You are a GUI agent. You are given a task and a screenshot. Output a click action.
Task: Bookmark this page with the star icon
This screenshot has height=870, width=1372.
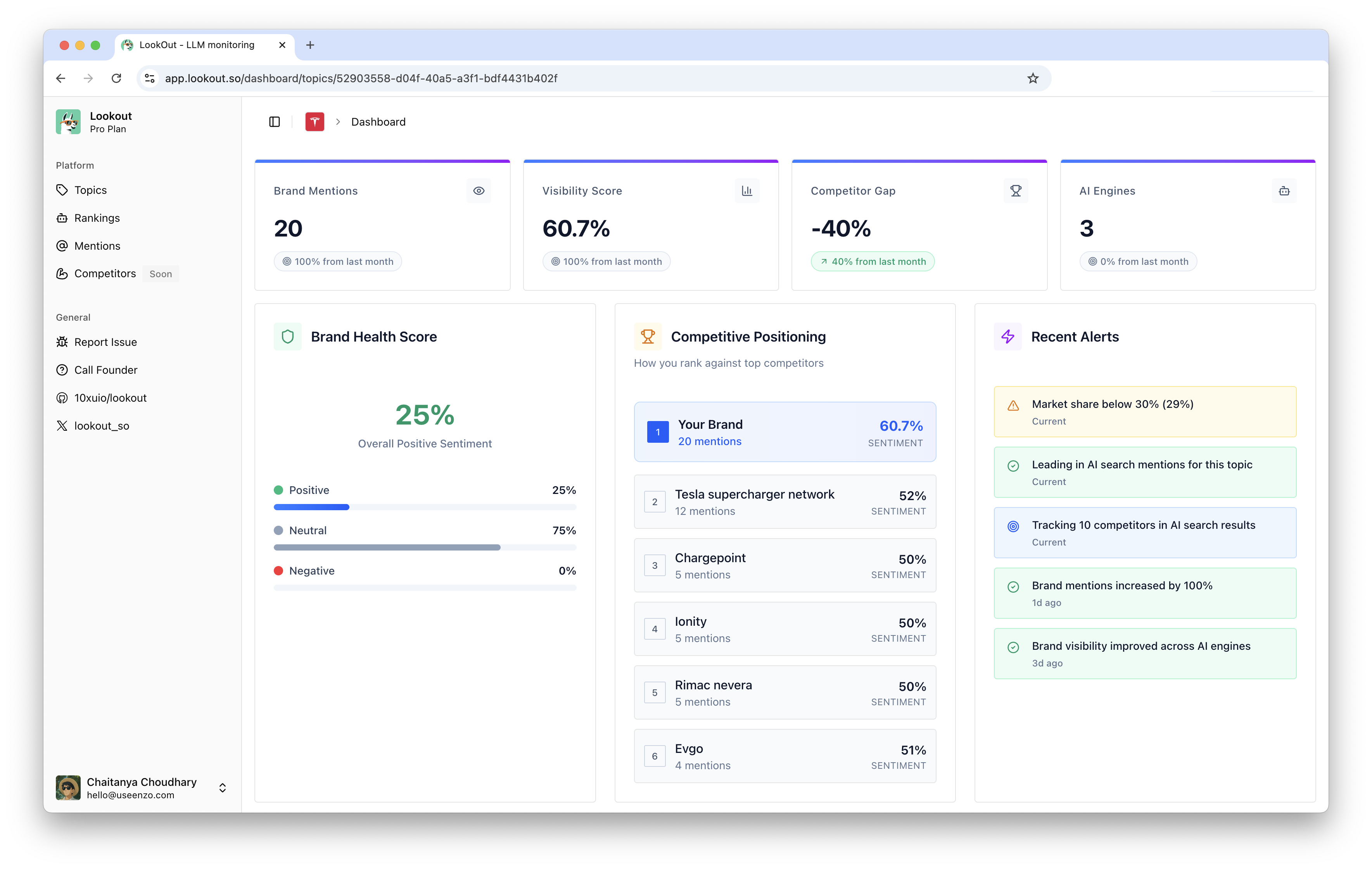tap(1033, 79)
